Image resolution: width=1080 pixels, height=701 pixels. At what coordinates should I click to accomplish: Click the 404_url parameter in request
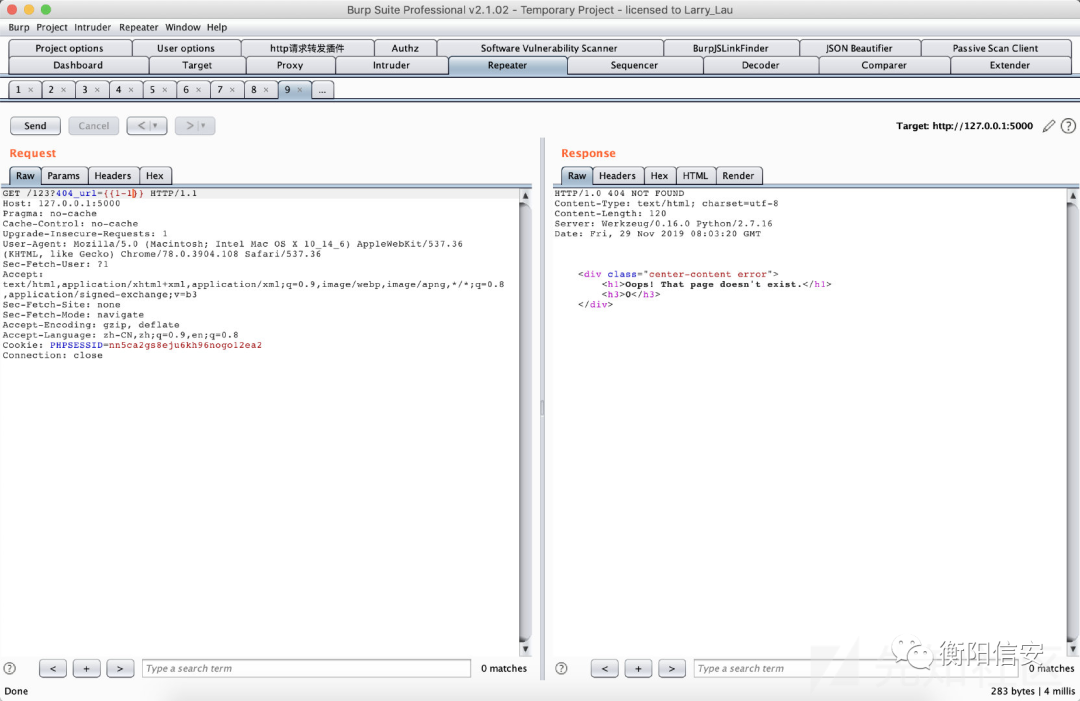[x=76, y=193]
